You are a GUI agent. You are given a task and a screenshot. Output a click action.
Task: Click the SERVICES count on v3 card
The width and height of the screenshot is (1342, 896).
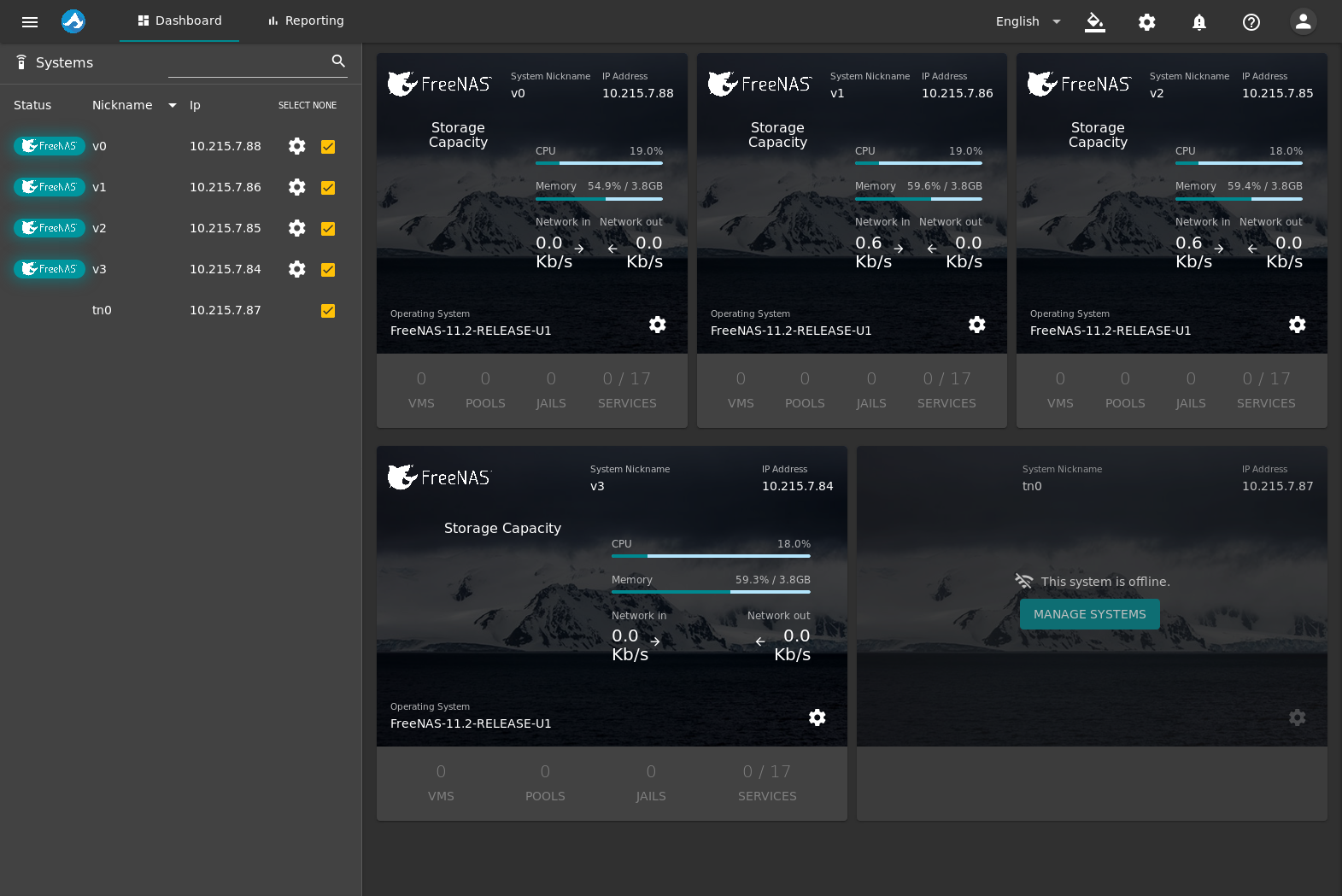(x=767, y=771)
